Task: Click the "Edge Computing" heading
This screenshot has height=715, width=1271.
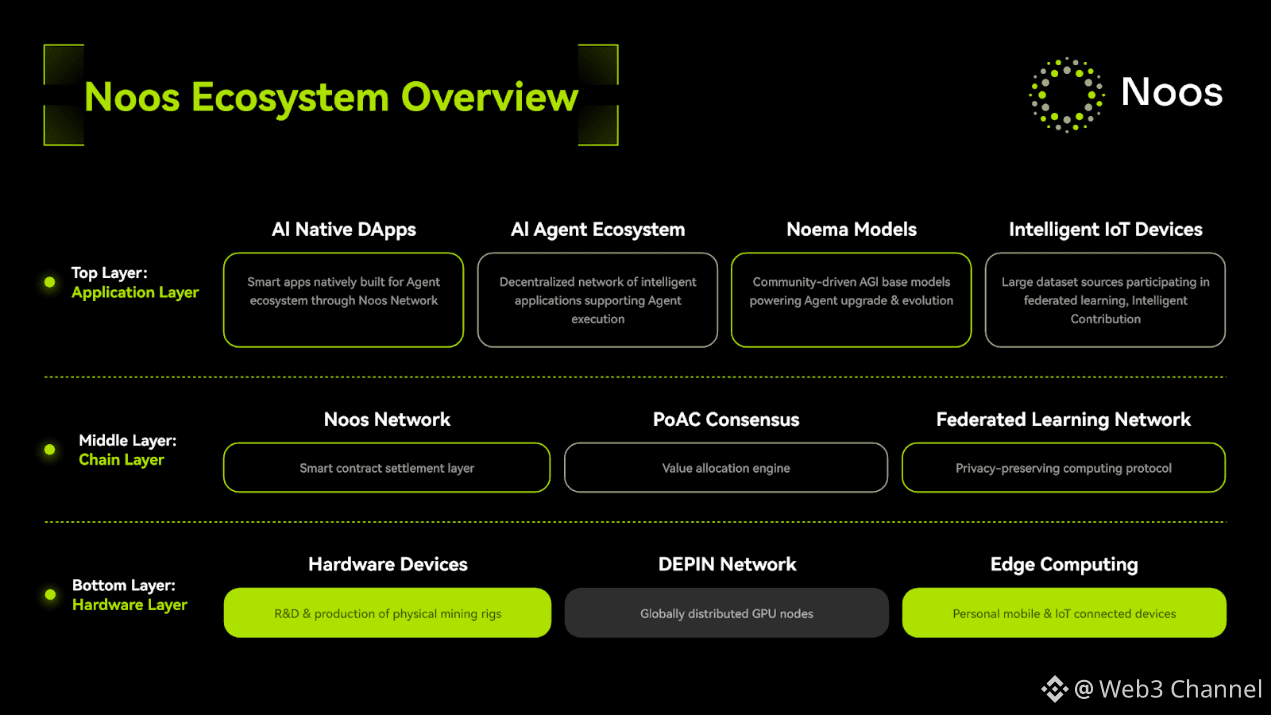Action: tap(1064, 565)
